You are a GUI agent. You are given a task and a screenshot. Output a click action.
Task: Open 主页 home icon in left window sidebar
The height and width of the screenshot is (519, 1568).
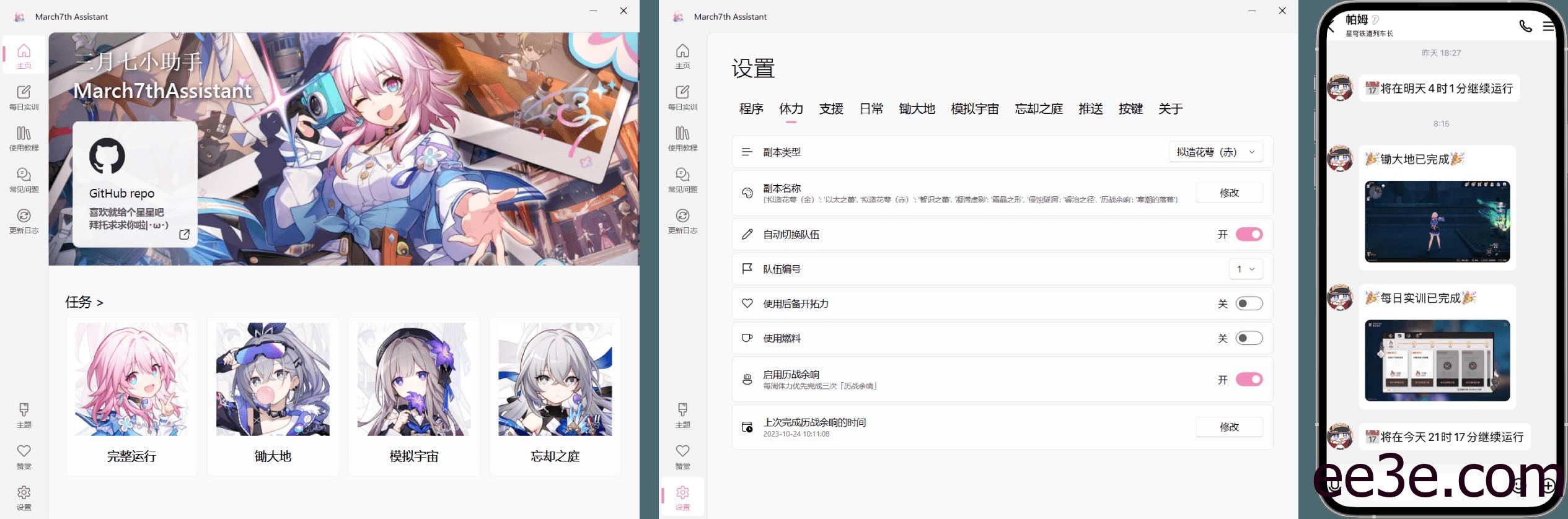point(24,55)
